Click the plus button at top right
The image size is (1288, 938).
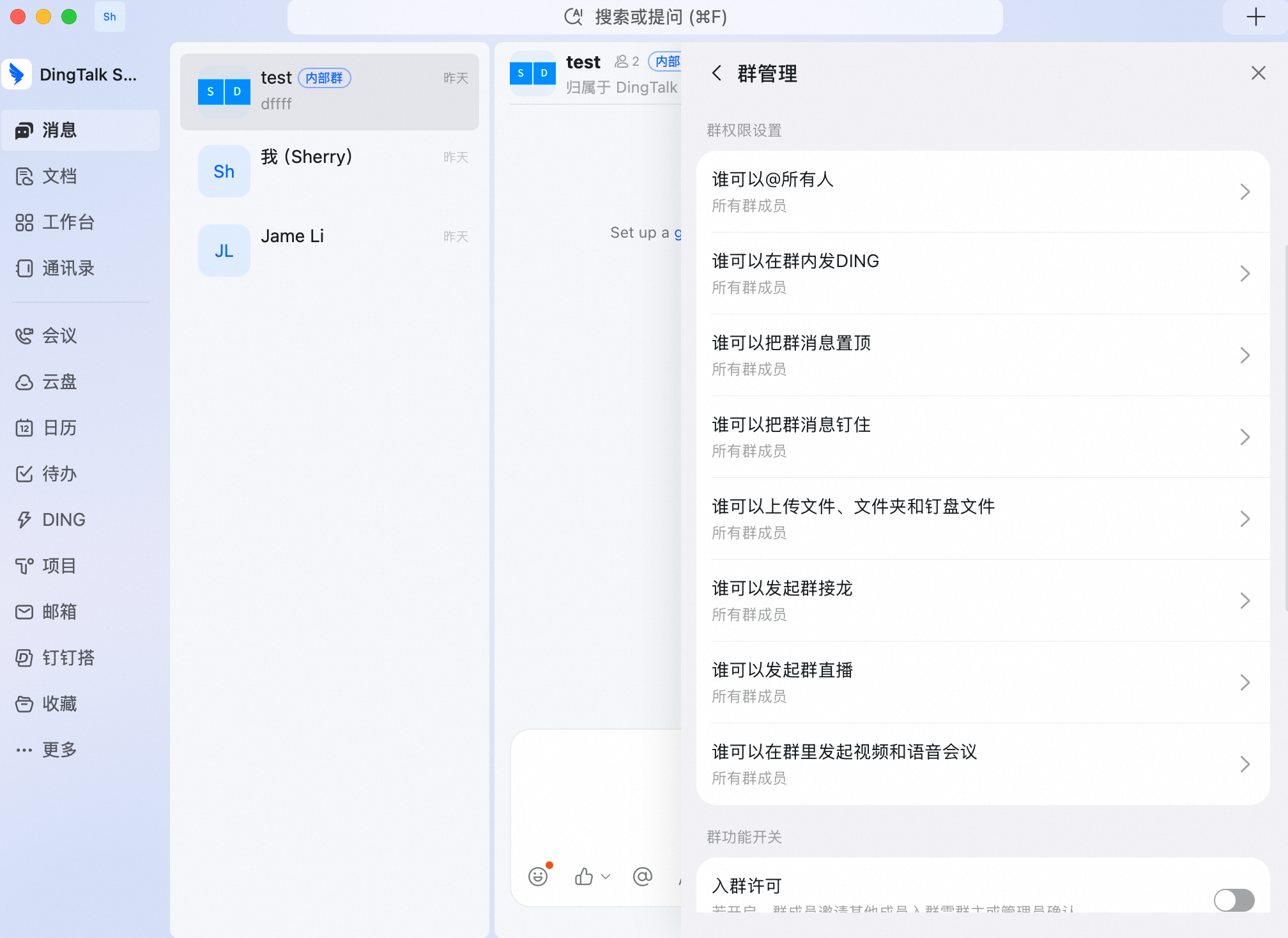pyautogui.click(x=1255, y=17)
